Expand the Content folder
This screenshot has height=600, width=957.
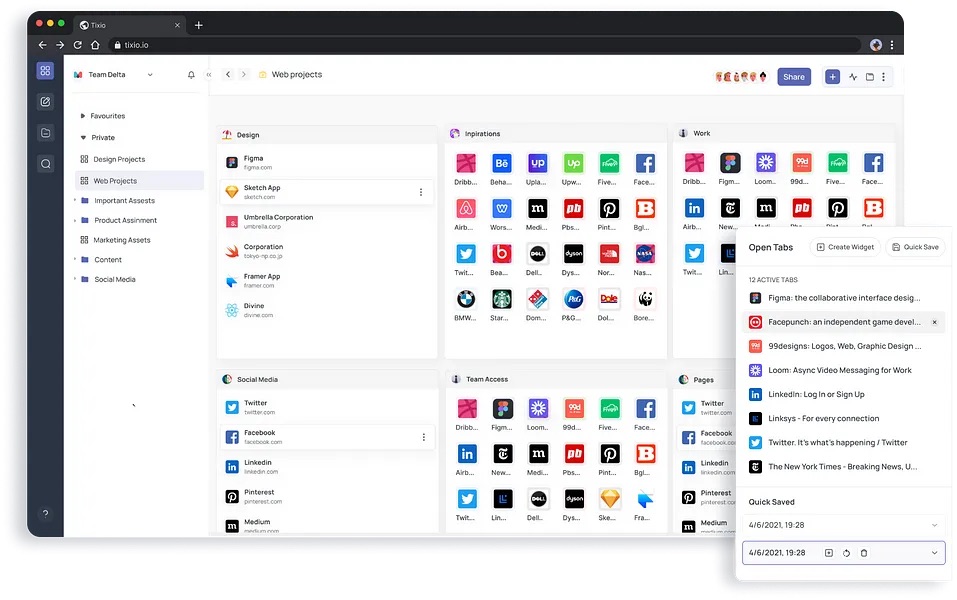pos(75,259)
